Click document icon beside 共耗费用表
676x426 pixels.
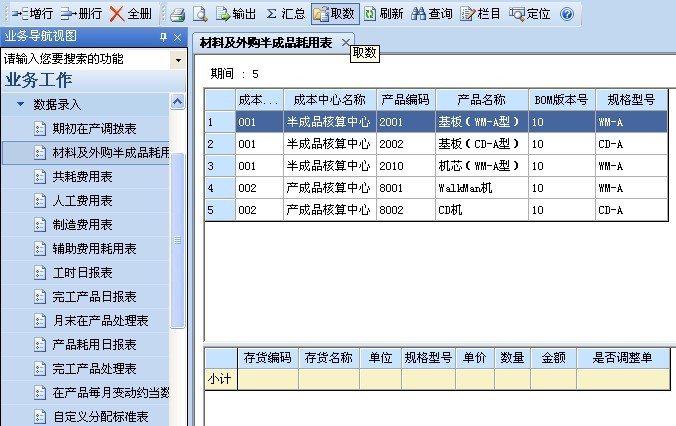click(x=40, y=177)
